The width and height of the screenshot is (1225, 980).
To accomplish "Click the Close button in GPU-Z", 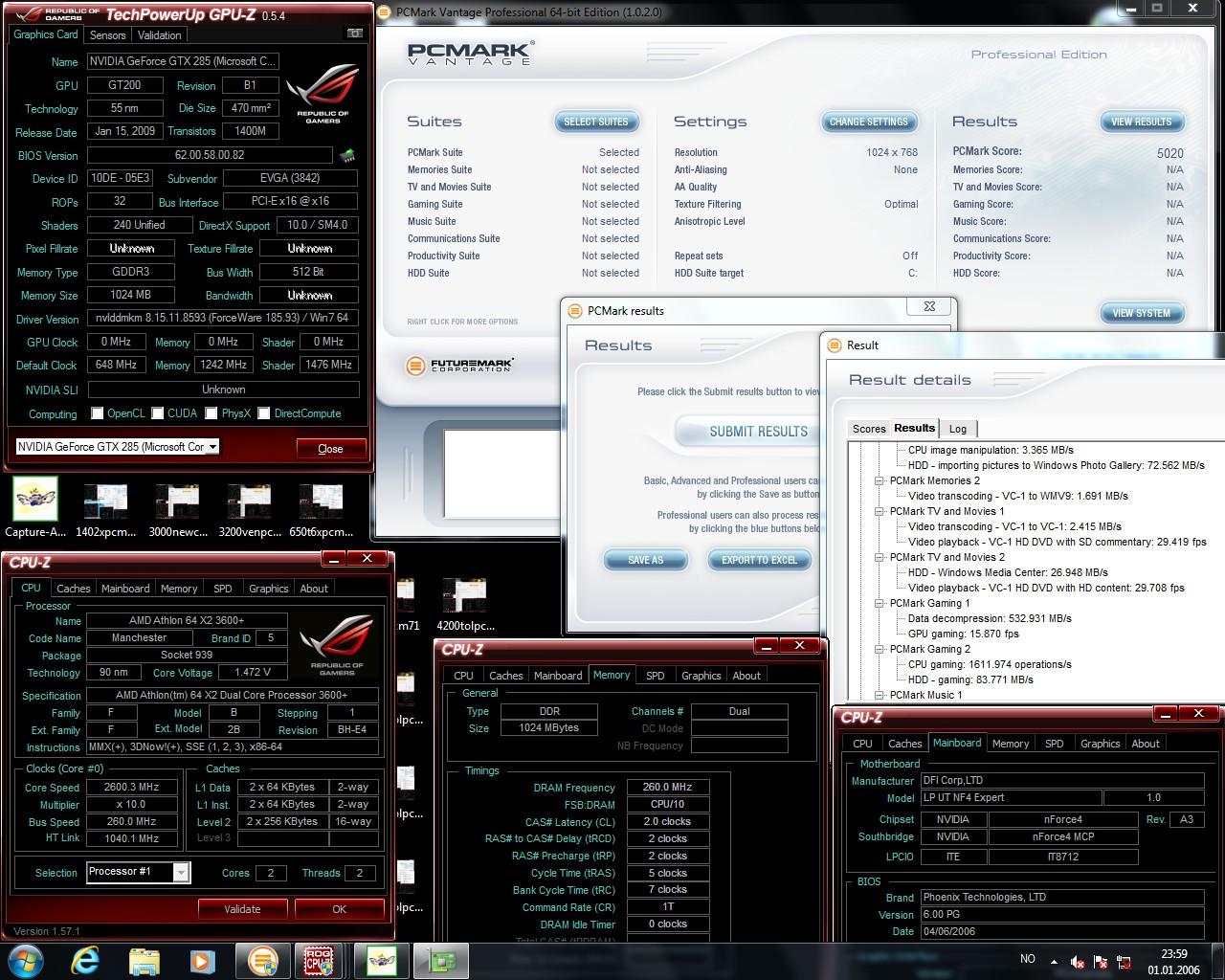I will (330, 448).
